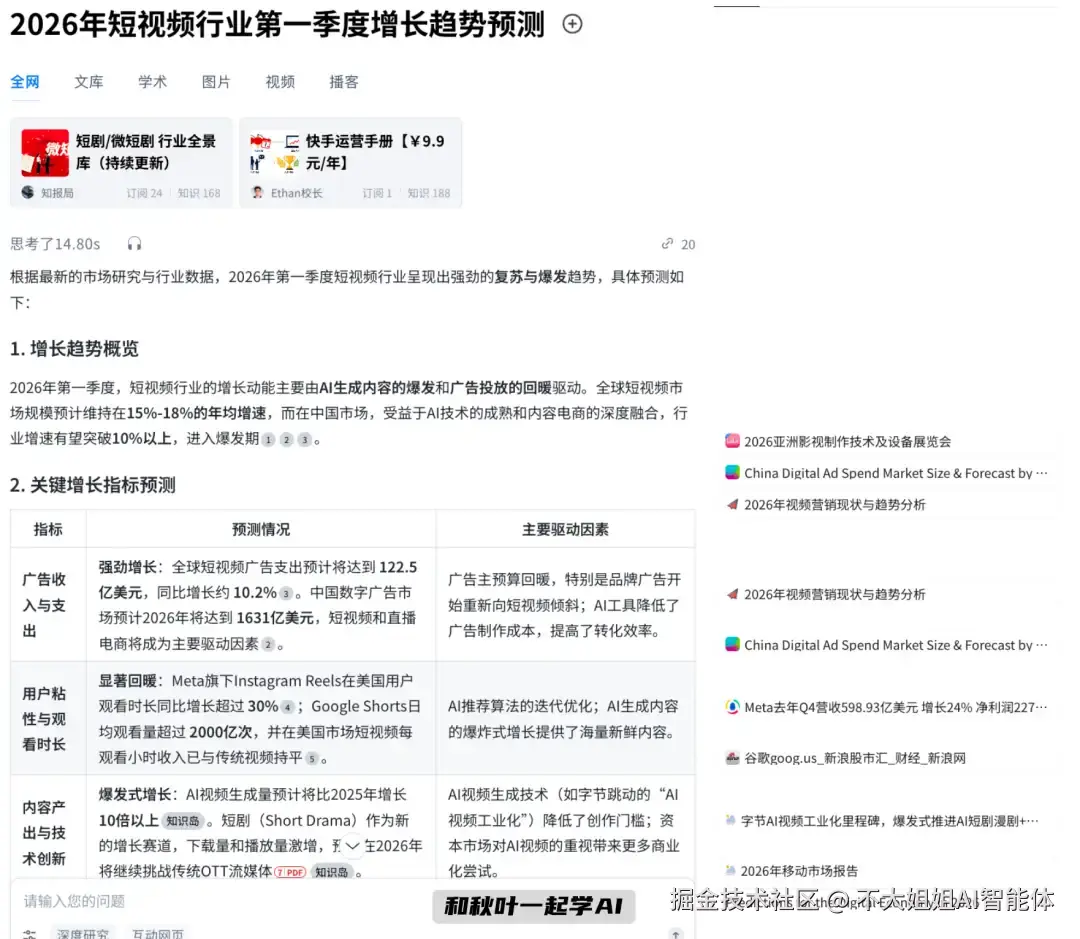Open source icon for 2026亚洲影视制作技术及设备展览会

(732, 441)
